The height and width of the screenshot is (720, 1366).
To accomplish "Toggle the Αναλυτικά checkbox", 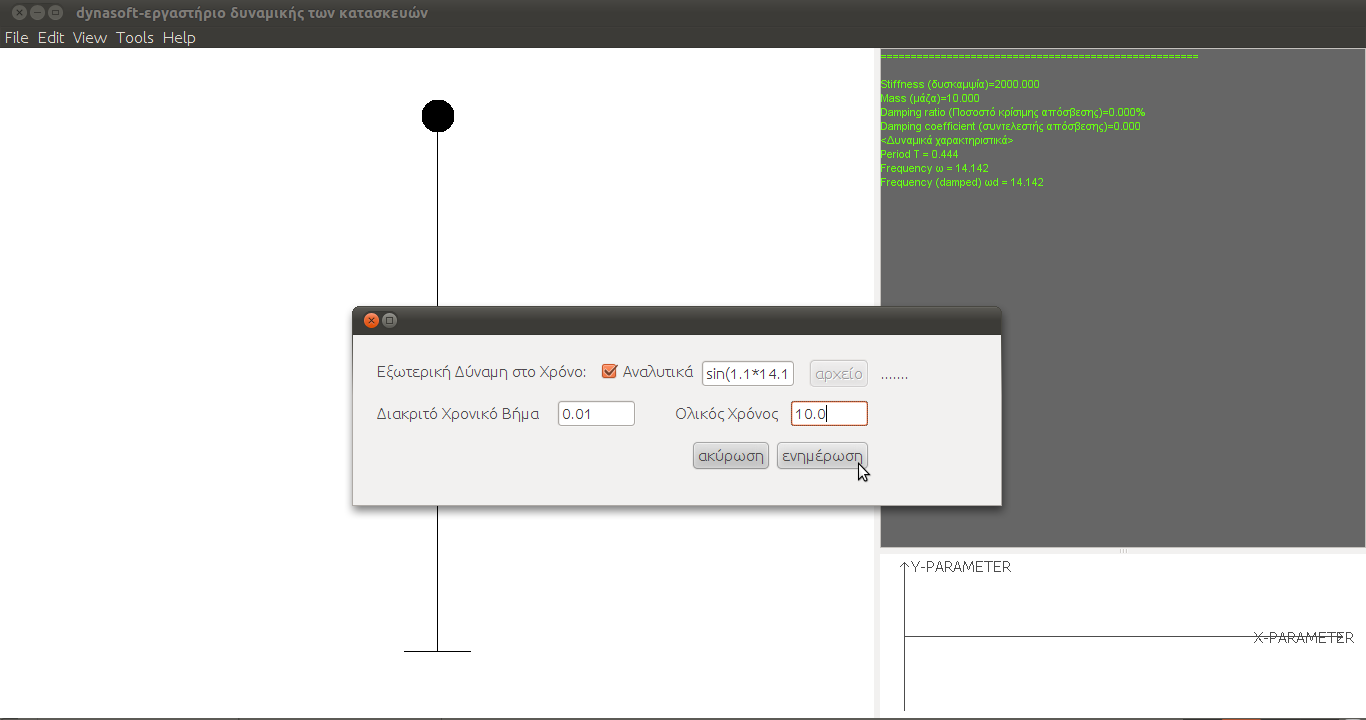I will tap(609, 372).
